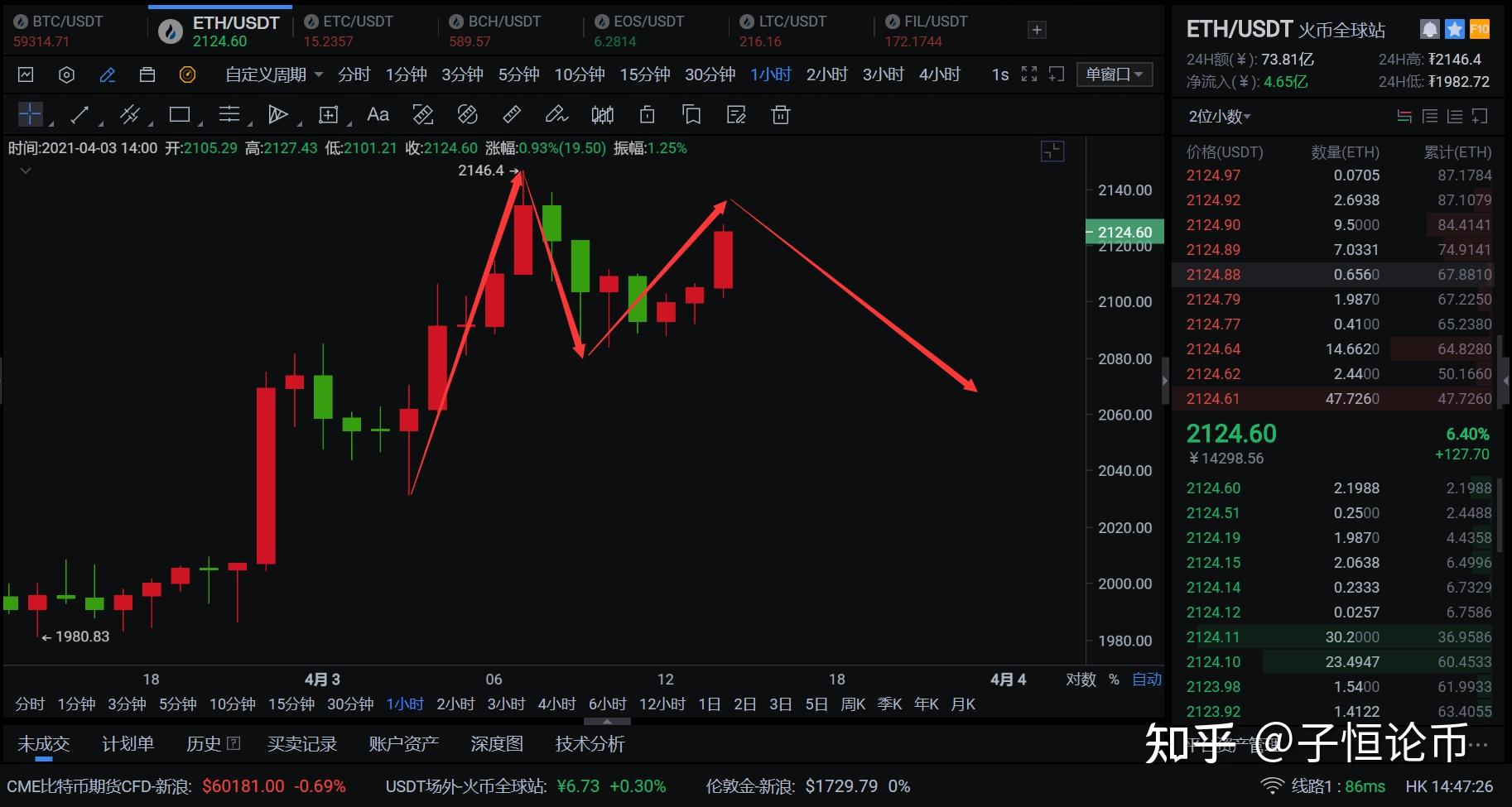This screenshot has width=1512, height=807.
Task: Click the trash icon to delete drawings
Action: [780, 115]
